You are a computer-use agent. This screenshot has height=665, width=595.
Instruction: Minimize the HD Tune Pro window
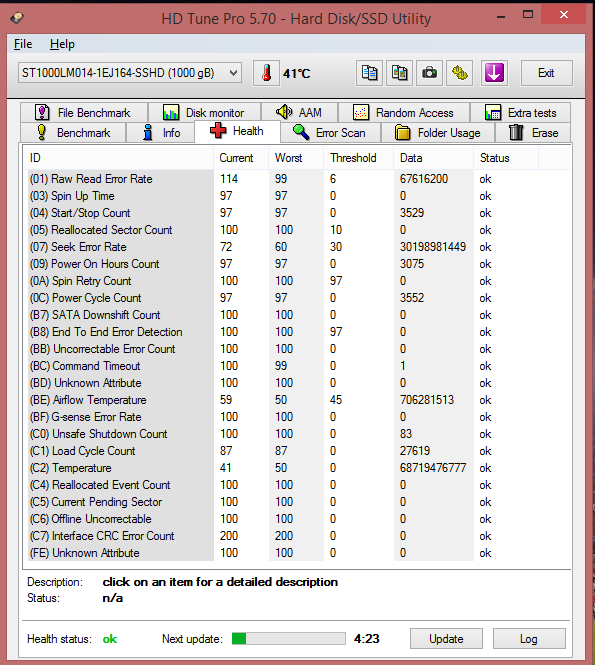[x=501, y=17]
